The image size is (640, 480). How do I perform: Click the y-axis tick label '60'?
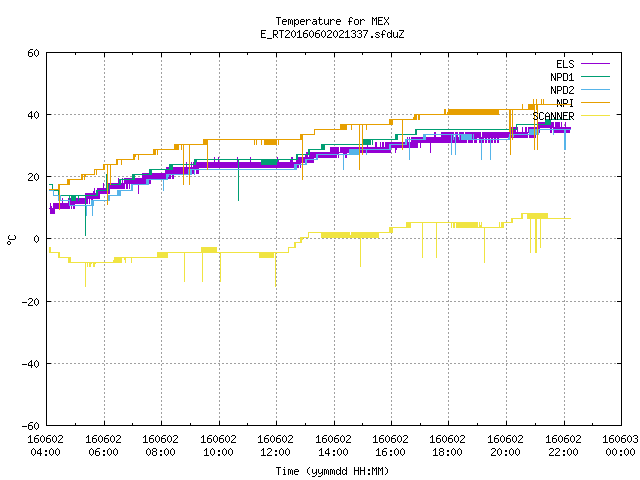point(33,53)
